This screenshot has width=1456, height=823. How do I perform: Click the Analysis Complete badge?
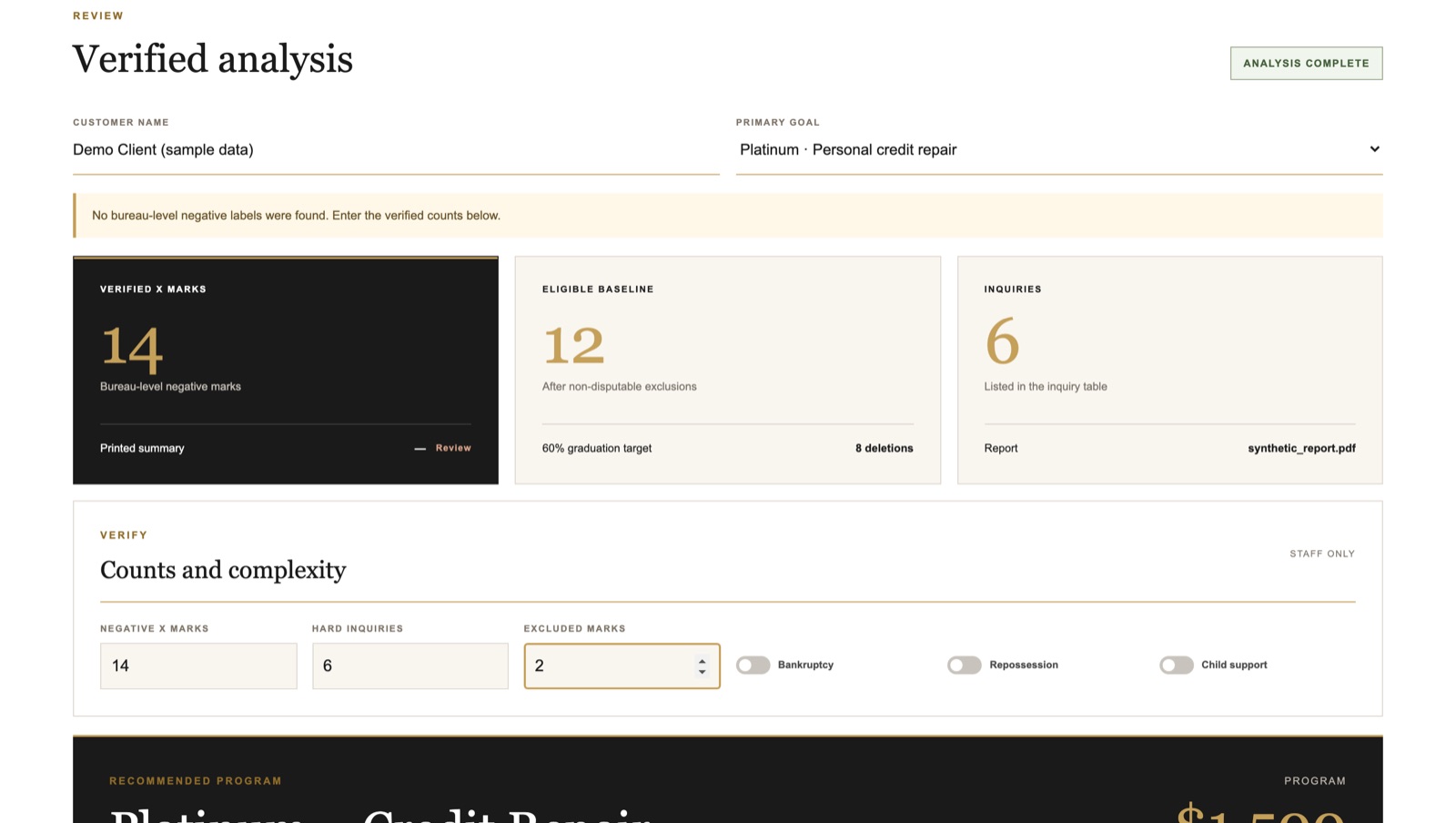[1306, 64]
